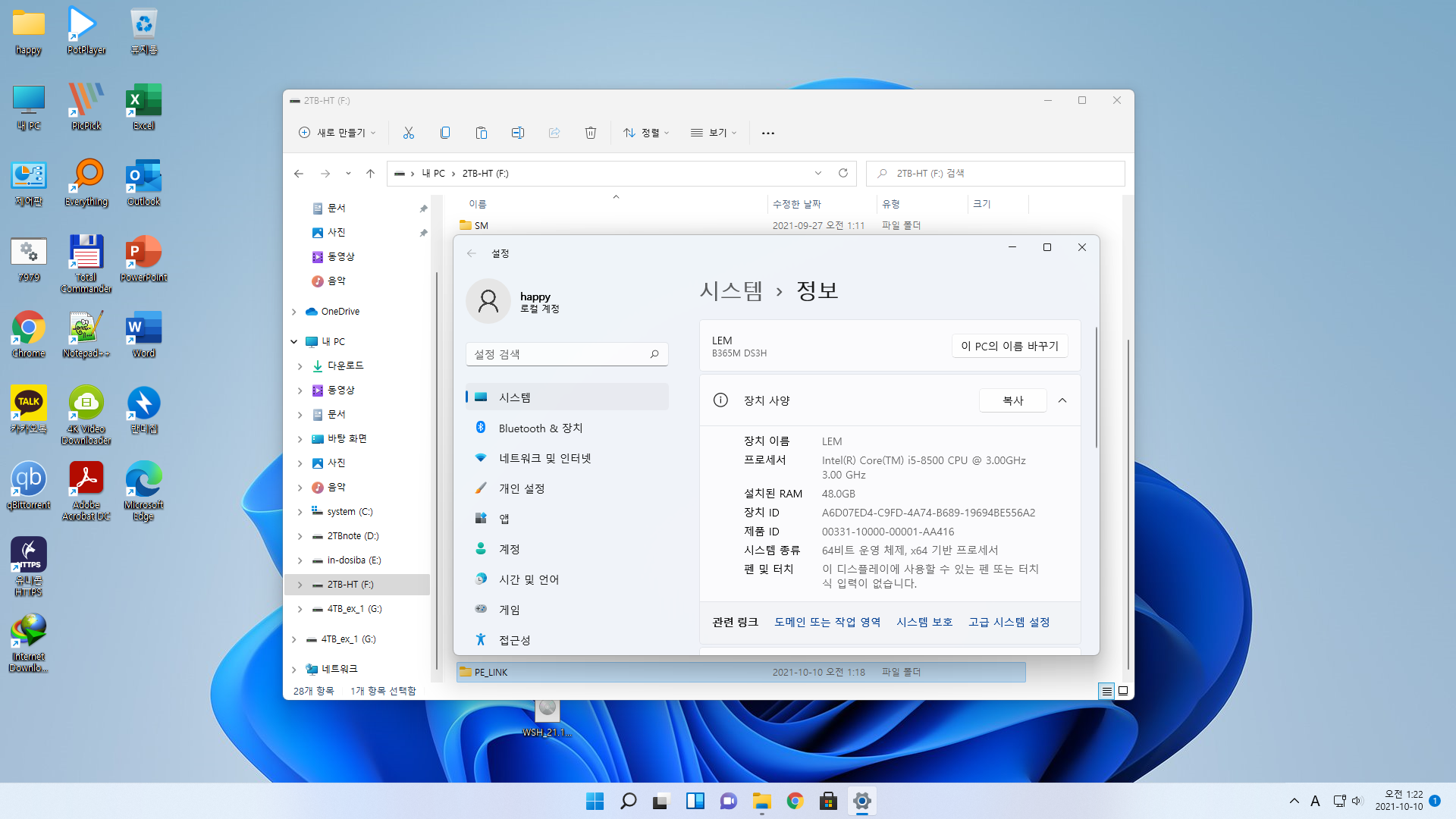Open taskbar Search magnifier

coord(629,801)
